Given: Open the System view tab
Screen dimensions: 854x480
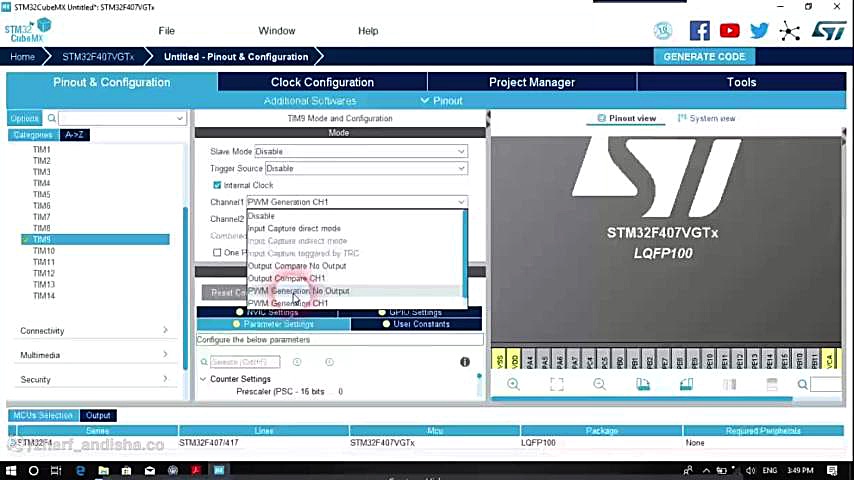Looking at the screenshot, I should coord(706,118).
